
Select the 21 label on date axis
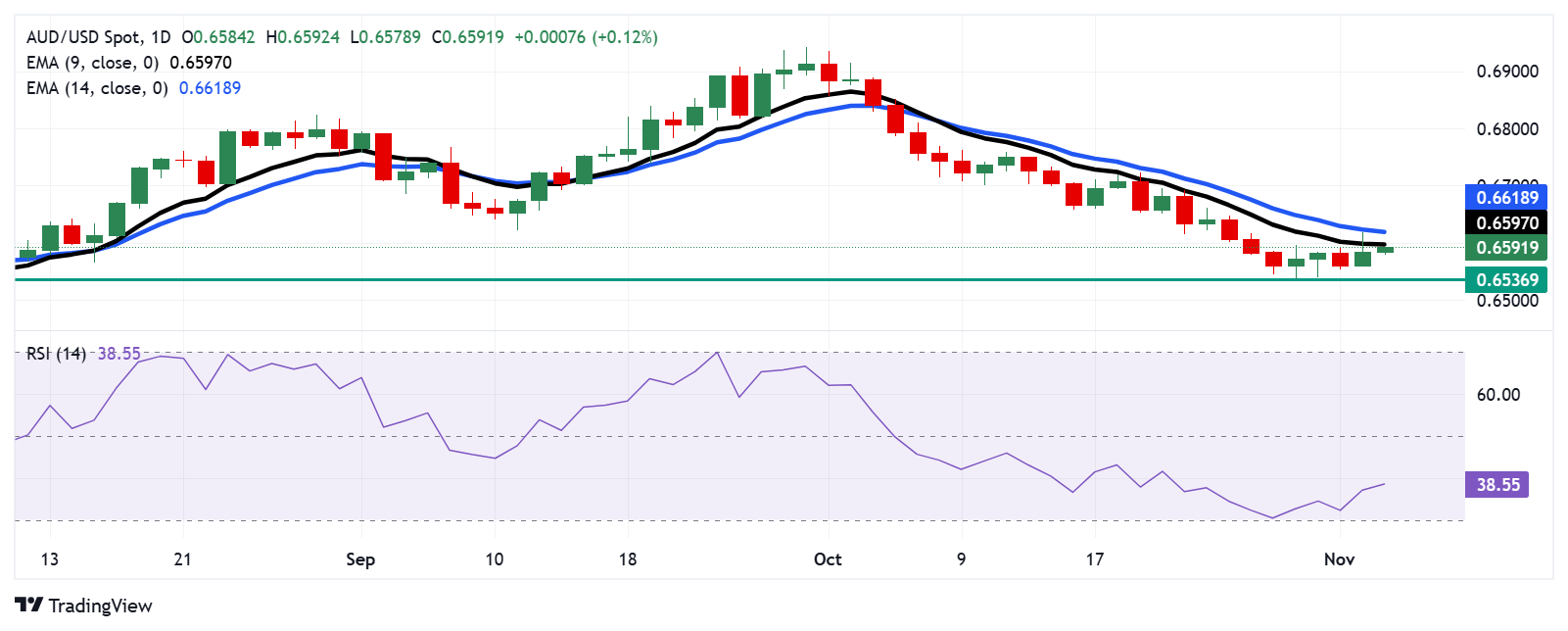pos(182,559)
